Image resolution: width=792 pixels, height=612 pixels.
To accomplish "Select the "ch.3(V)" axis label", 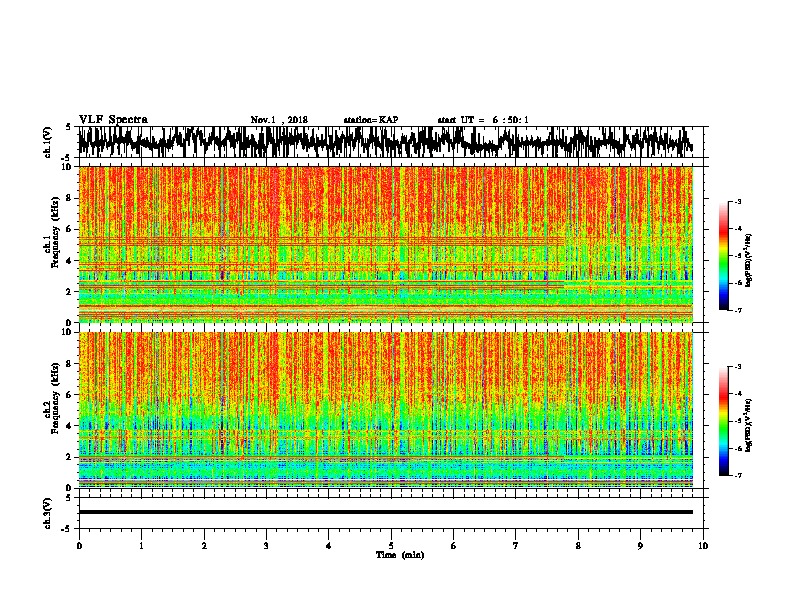I will [47, 514].
